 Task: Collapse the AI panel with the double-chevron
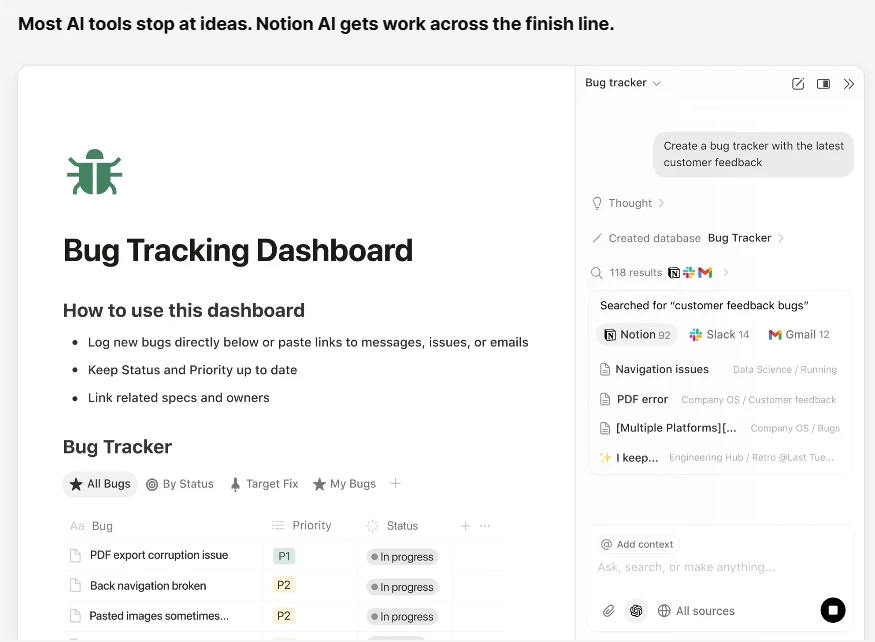coord(849,84)
